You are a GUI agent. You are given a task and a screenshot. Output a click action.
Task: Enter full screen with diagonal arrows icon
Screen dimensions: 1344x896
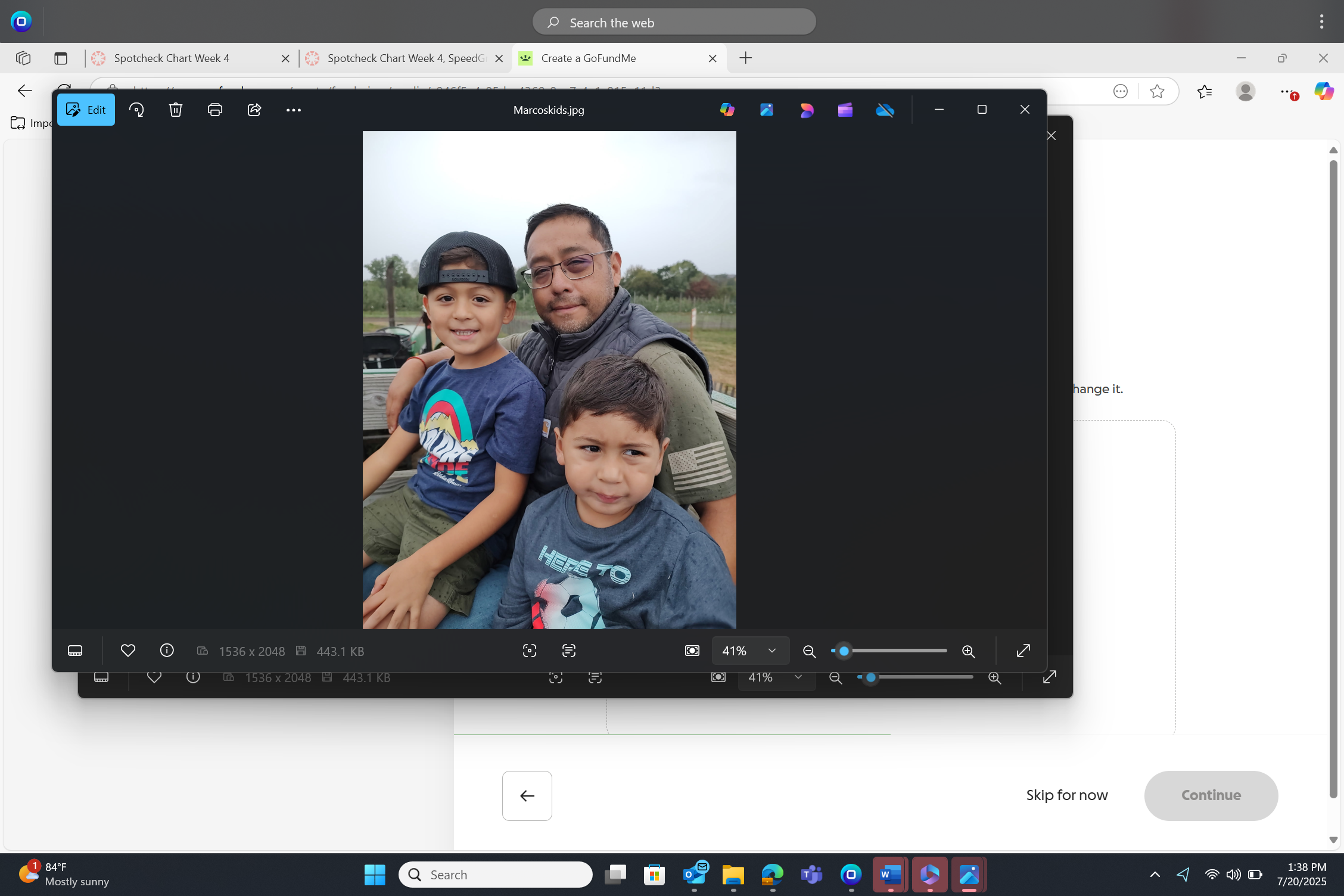pyautogui.click(x=1023, y=651)
